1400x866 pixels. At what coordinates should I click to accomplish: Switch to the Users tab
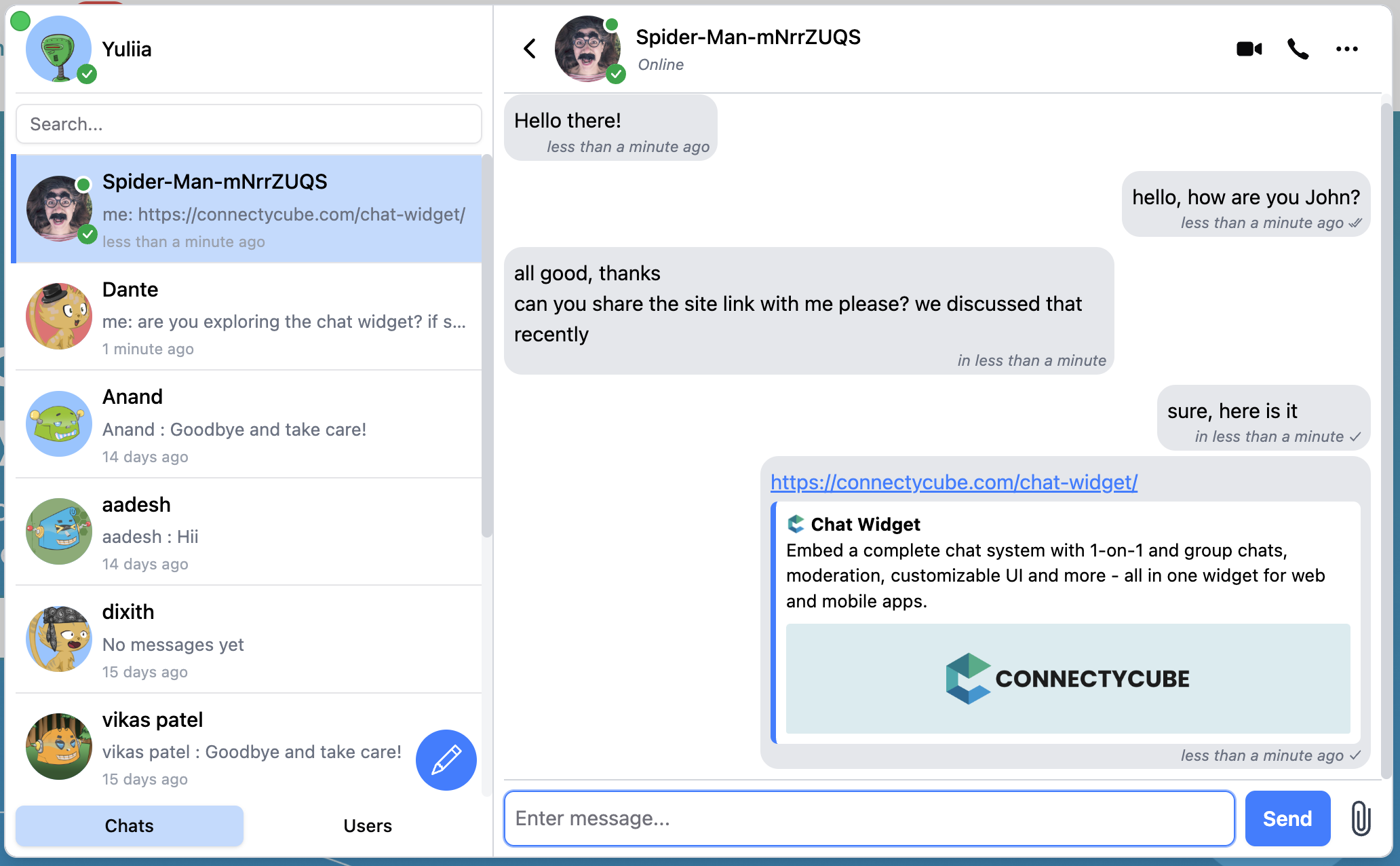coord(367,825)
